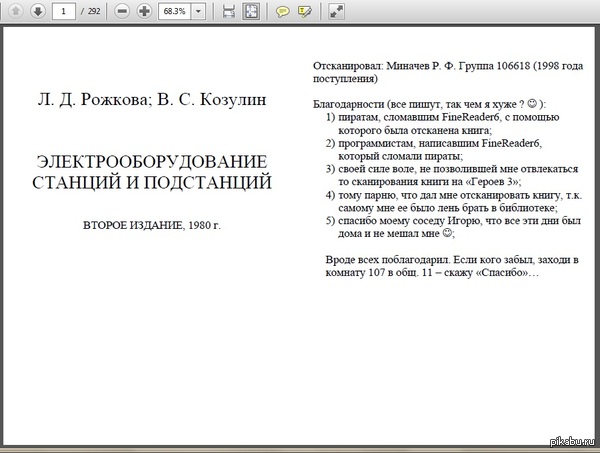Click the author line 'Л. Д. Рожкова; В. С. Козулин'
The width and height of the screenshot is (600, 453).
tap(152, 99)
